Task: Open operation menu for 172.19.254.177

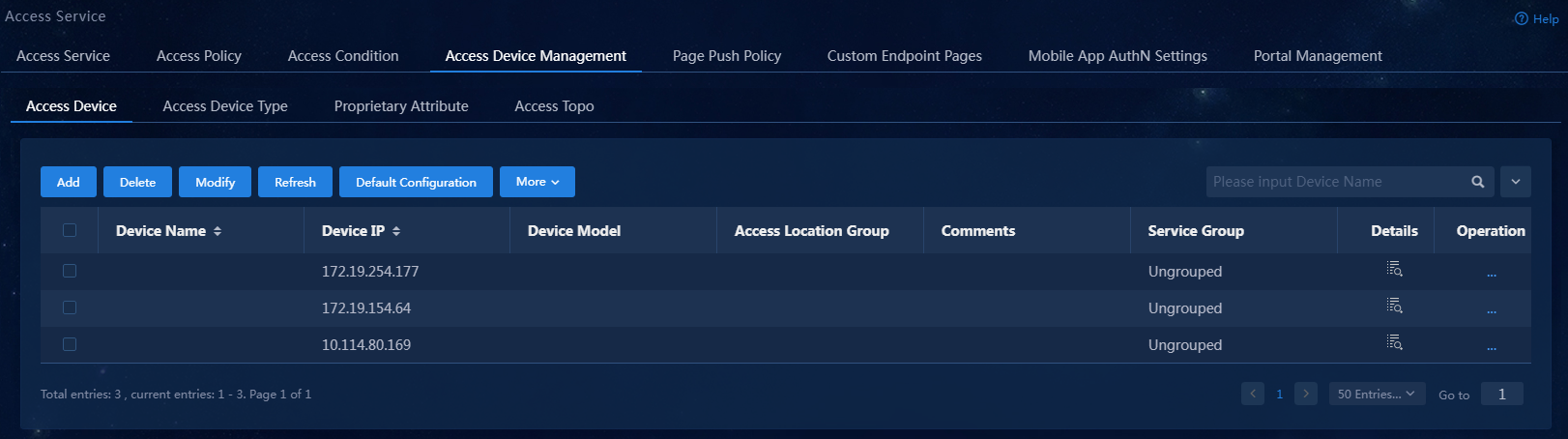Action: tap(1492, 275)
